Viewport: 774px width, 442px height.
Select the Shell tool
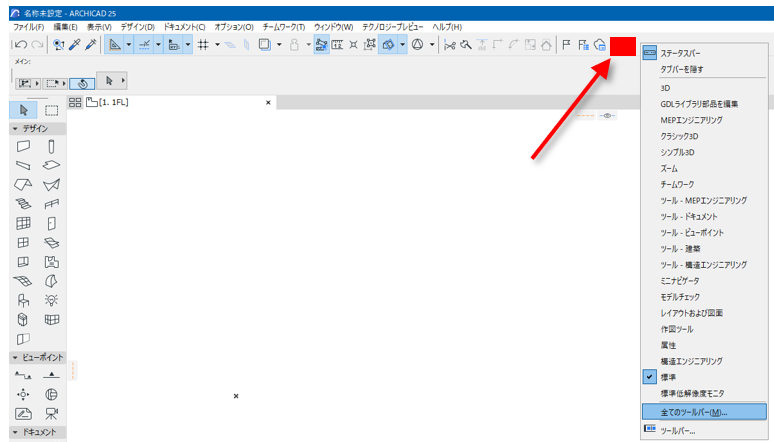coord(51,185)
